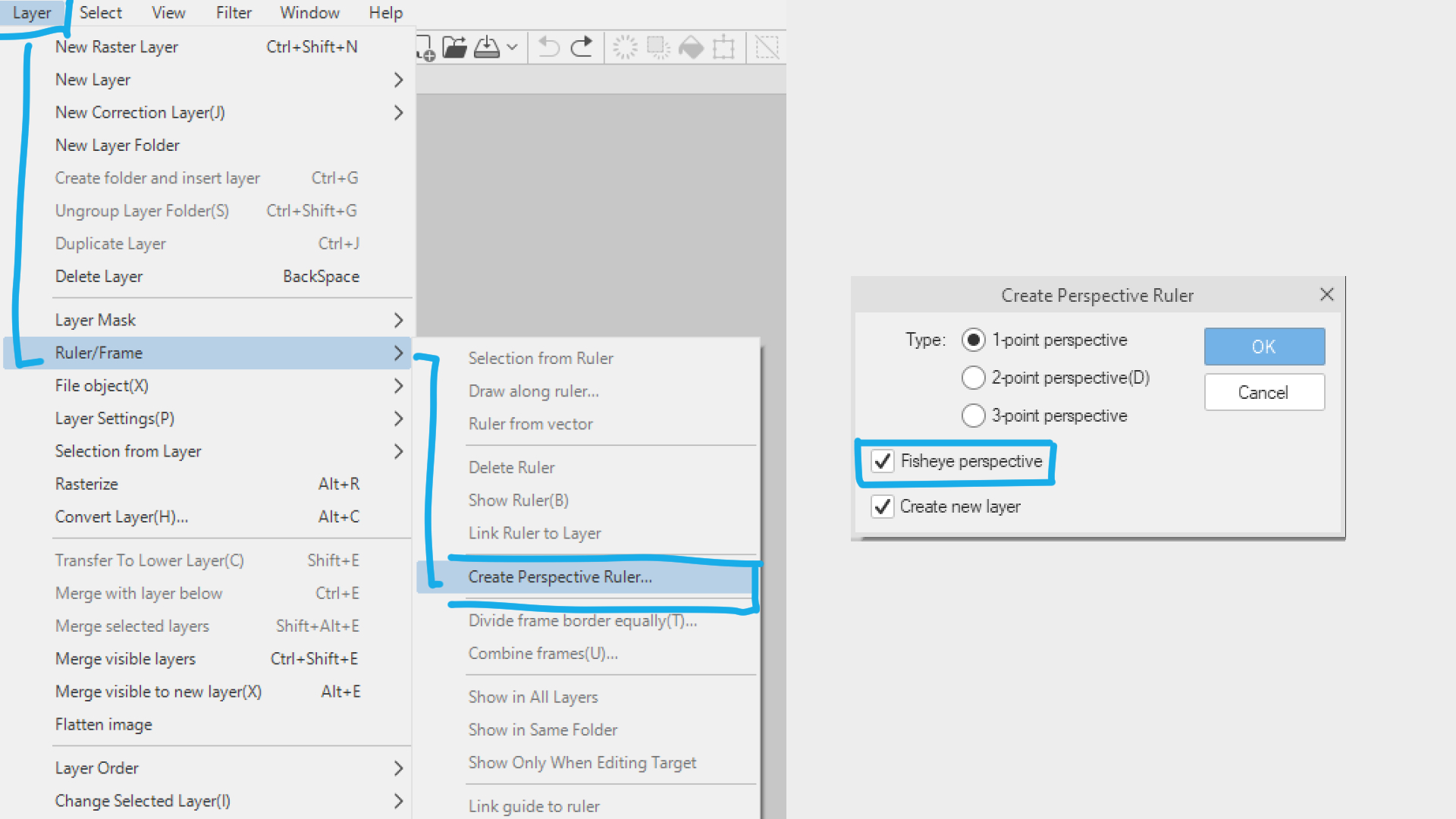Disable the Create new layer checkbox
1456x819 pixels.
882,507
